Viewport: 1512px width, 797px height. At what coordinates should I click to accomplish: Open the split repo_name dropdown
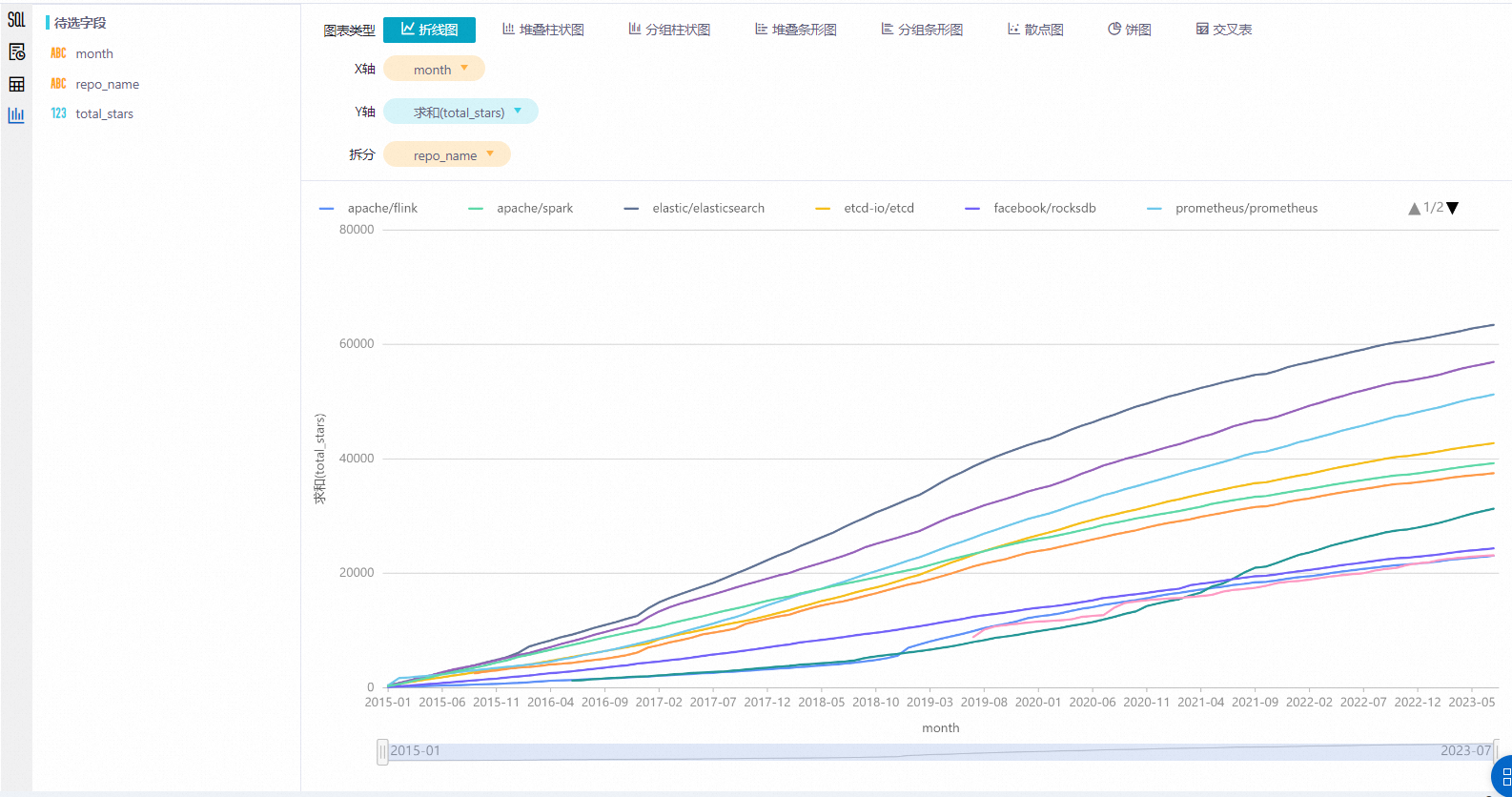pyautogui.click(x=447, y=154)
